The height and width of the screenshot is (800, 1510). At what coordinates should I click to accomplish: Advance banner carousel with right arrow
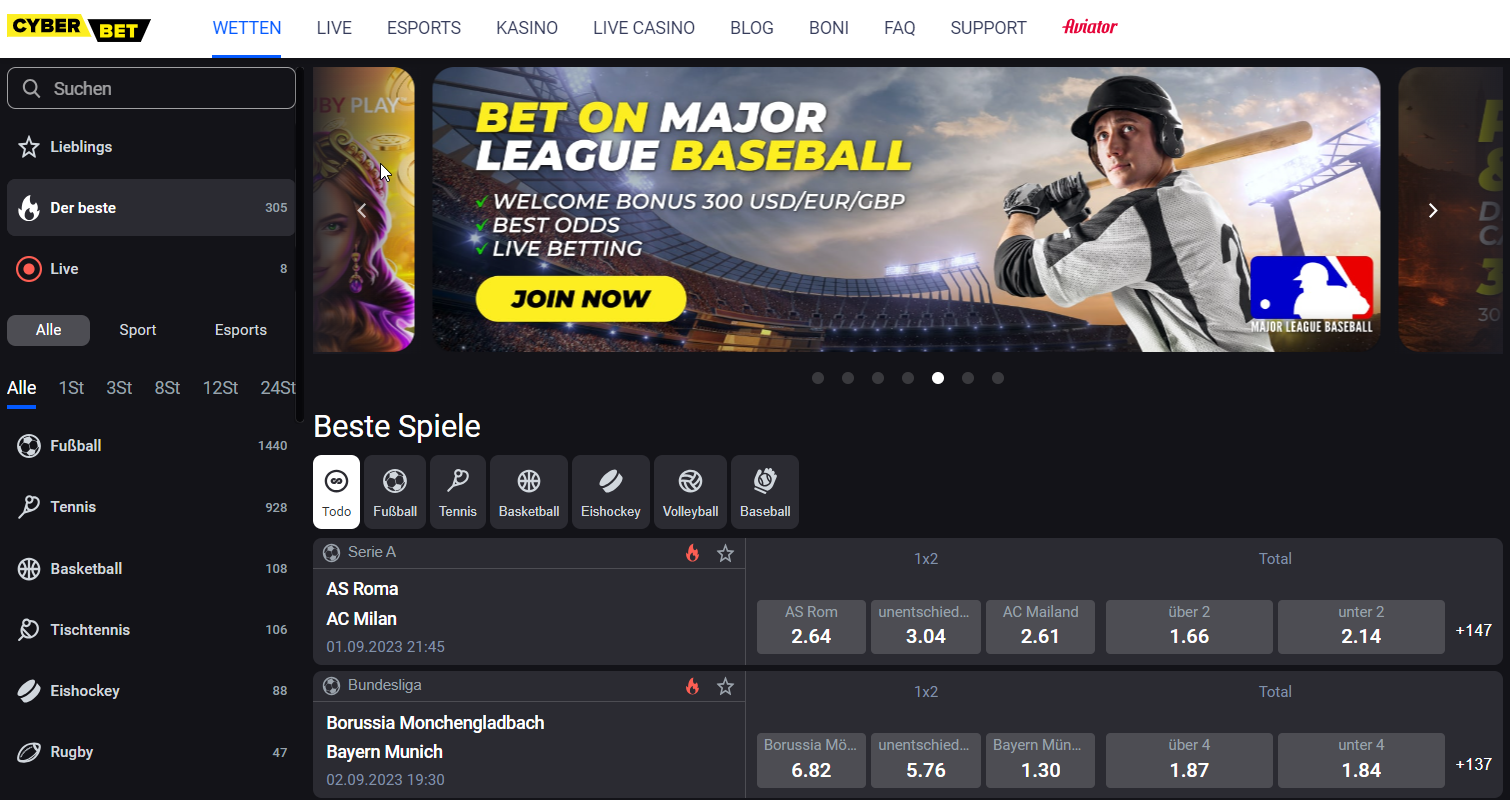[1433, 210]
